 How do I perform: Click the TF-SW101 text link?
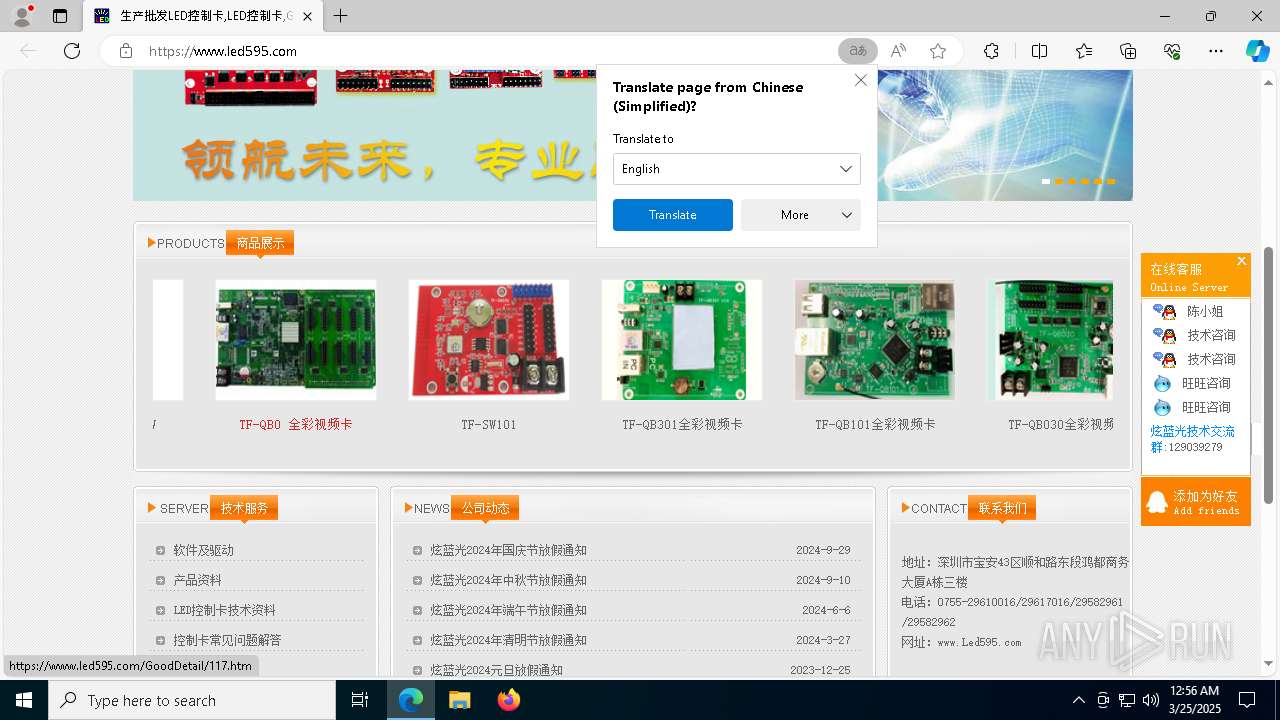click(x=489, y=424)
